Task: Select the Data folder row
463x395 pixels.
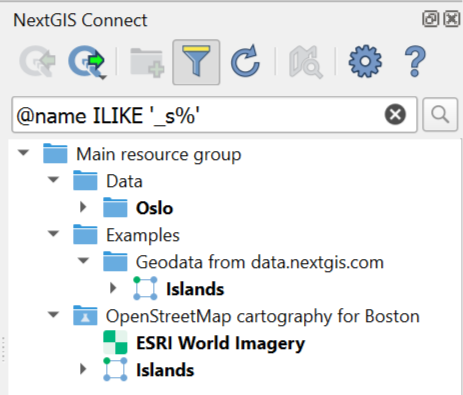Action: (x=124, y=181)
